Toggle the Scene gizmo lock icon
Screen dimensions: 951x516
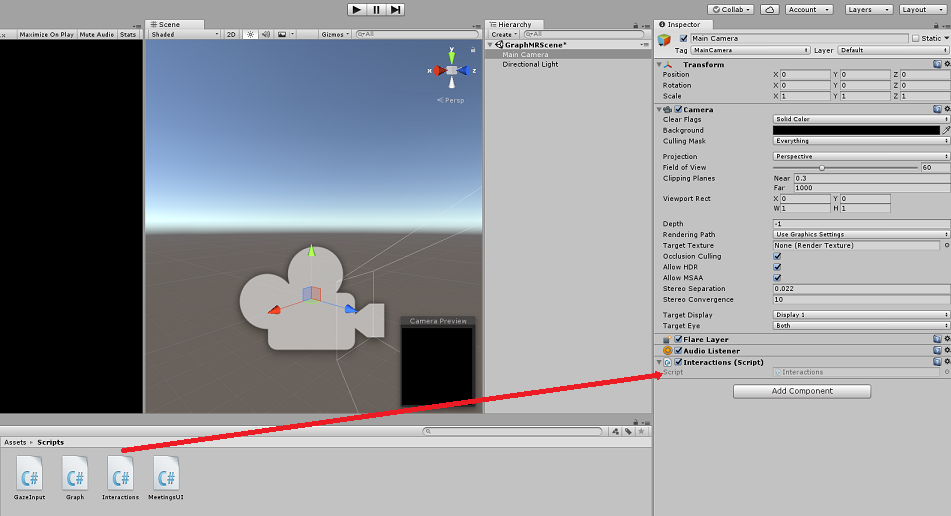(473, 50)
